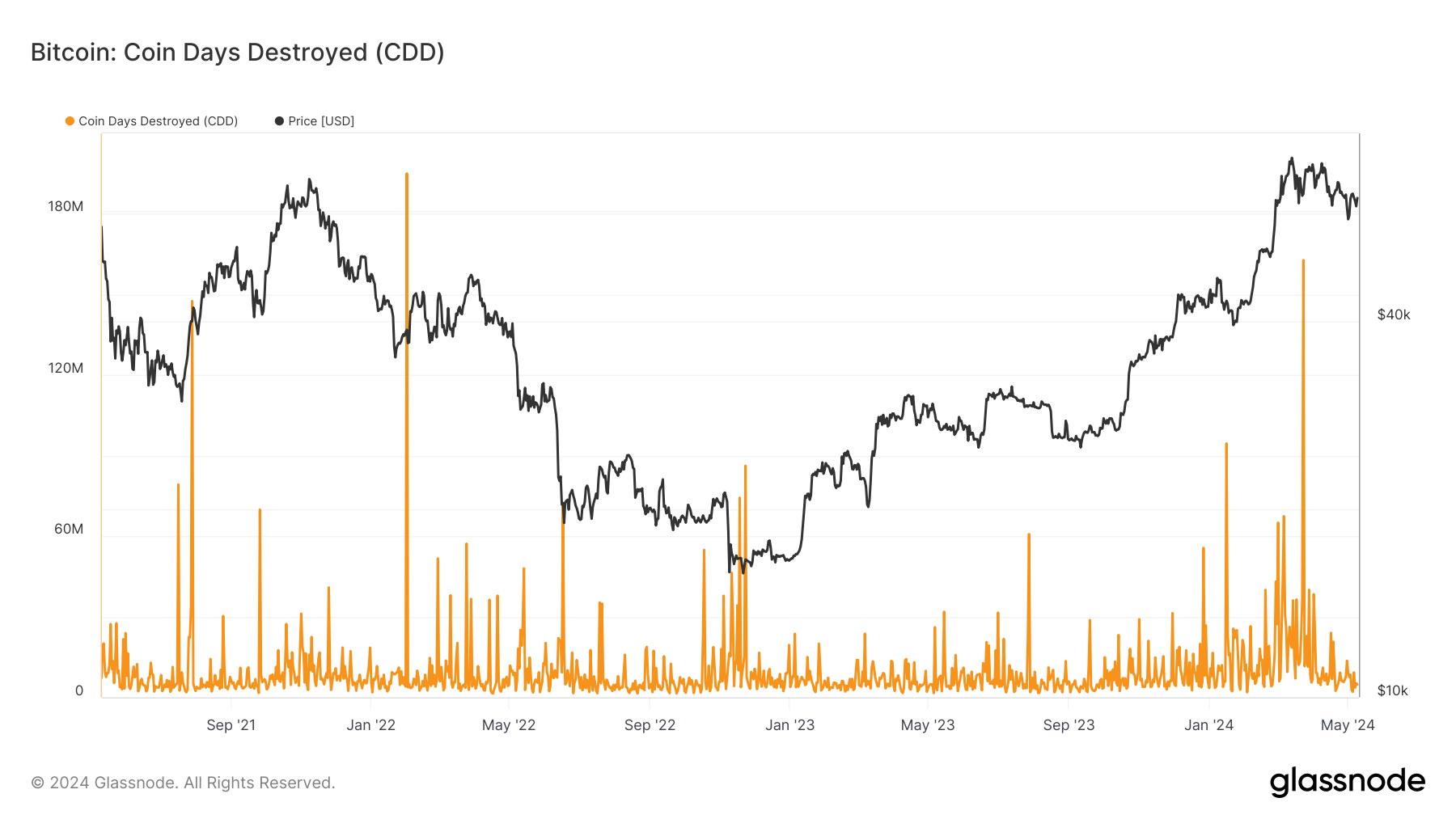Select the Jan '22 x-axis label
The width and height of the screenshot is (1456, 819).
tap(370, 725)
